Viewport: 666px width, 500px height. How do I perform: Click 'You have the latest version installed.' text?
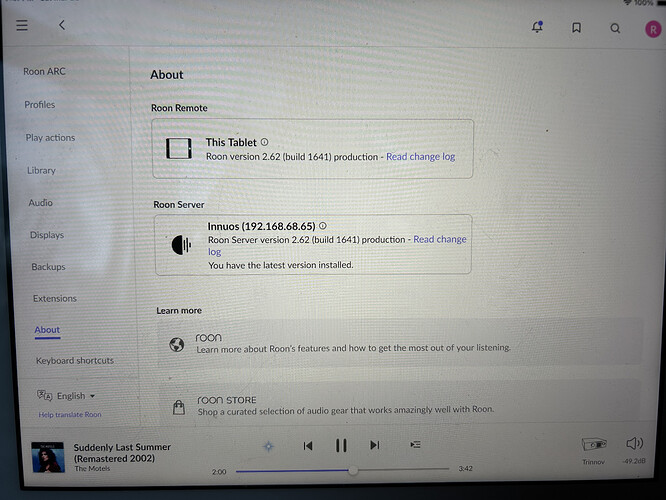[281, 265]
